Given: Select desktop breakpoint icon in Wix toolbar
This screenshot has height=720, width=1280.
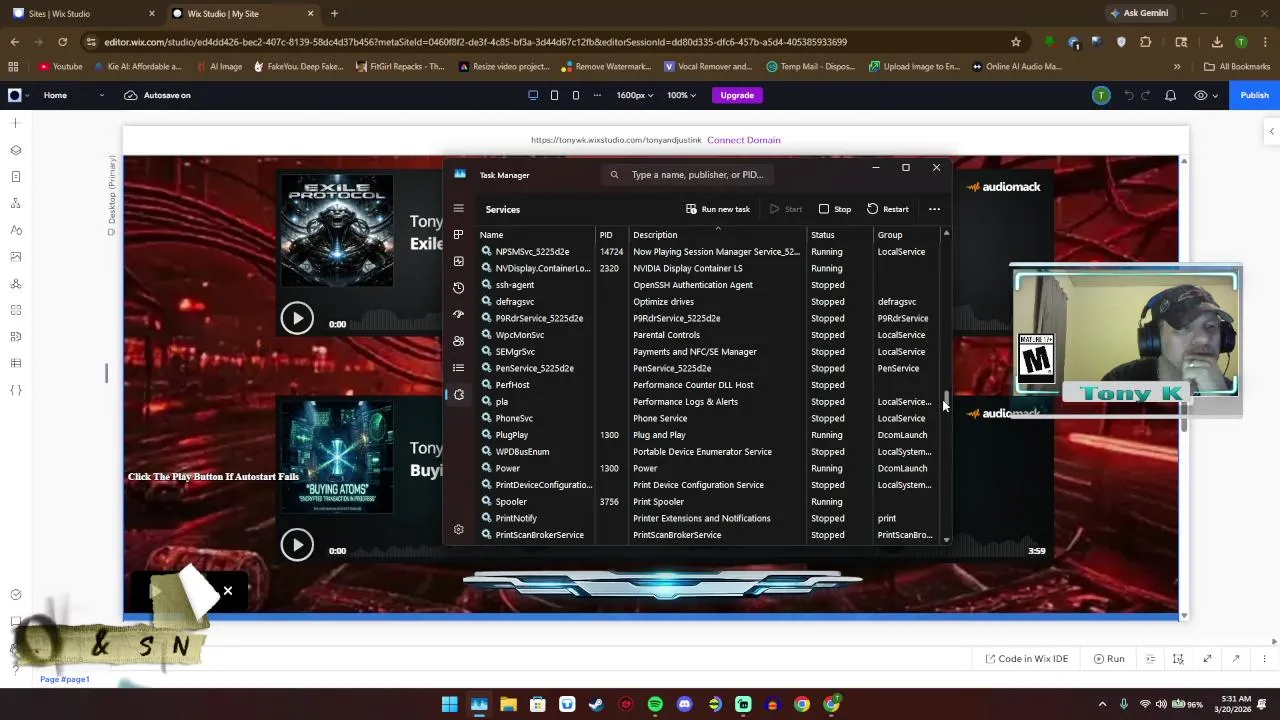Looking at the screenshot, I should tap(533, 95).
